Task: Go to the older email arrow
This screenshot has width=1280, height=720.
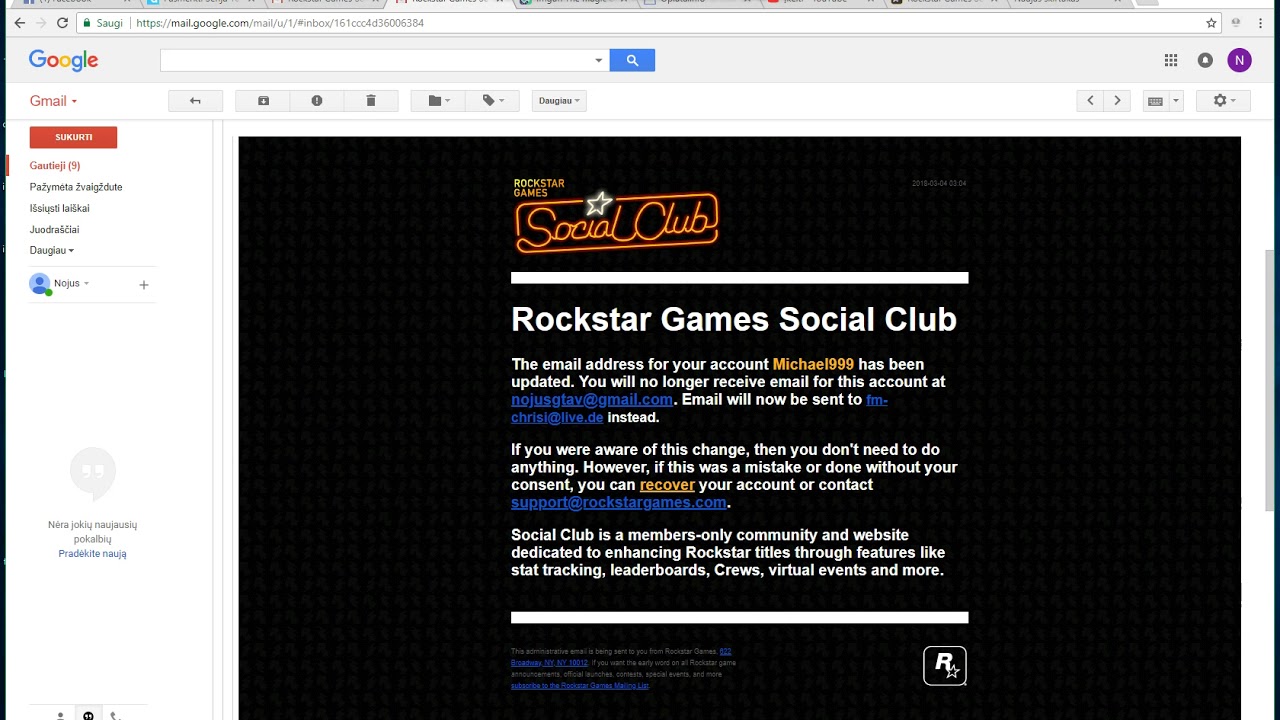Action: tap(1117, 100)
